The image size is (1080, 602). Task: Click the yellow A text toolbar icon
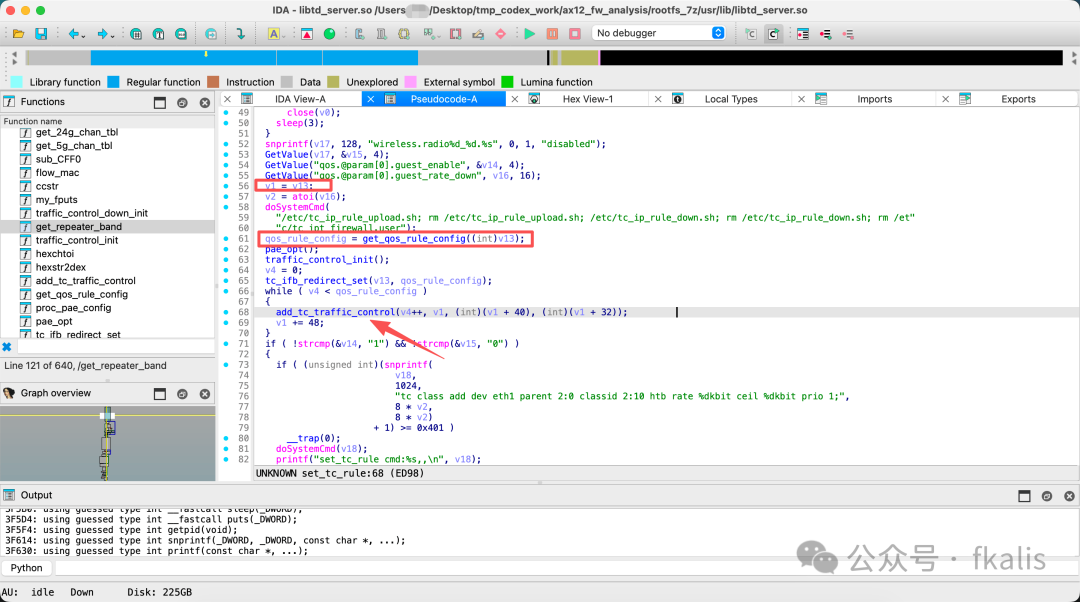274,34
